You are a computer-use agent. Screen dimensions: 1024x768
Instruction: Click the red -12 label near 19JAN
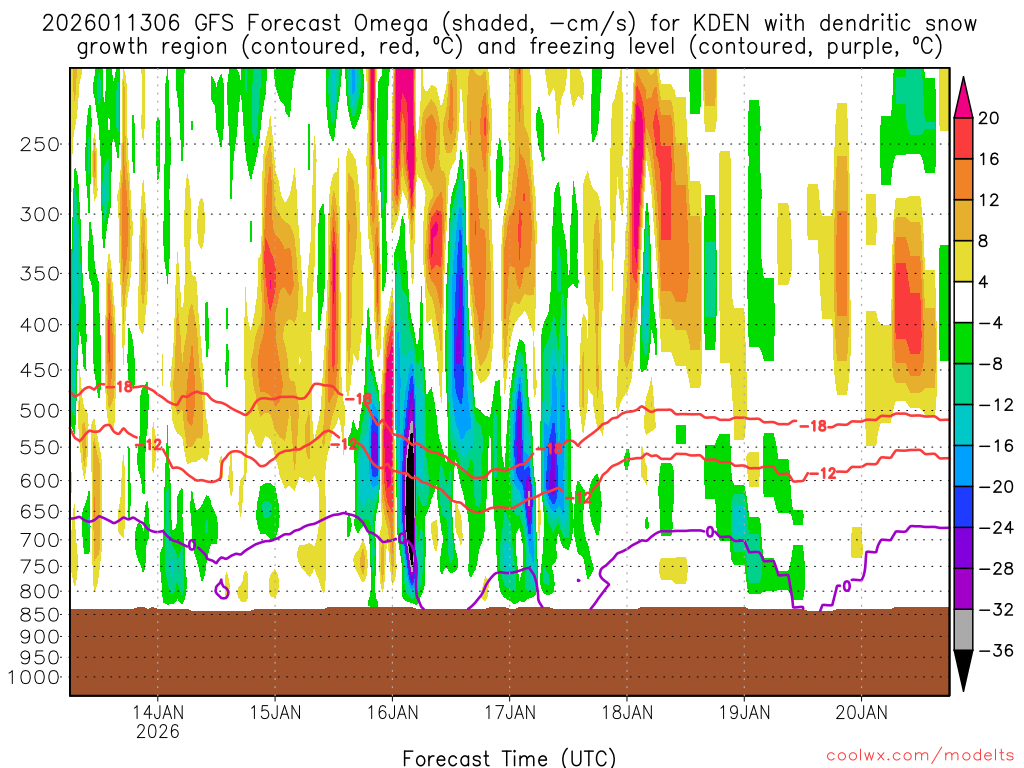pos(823,473)
